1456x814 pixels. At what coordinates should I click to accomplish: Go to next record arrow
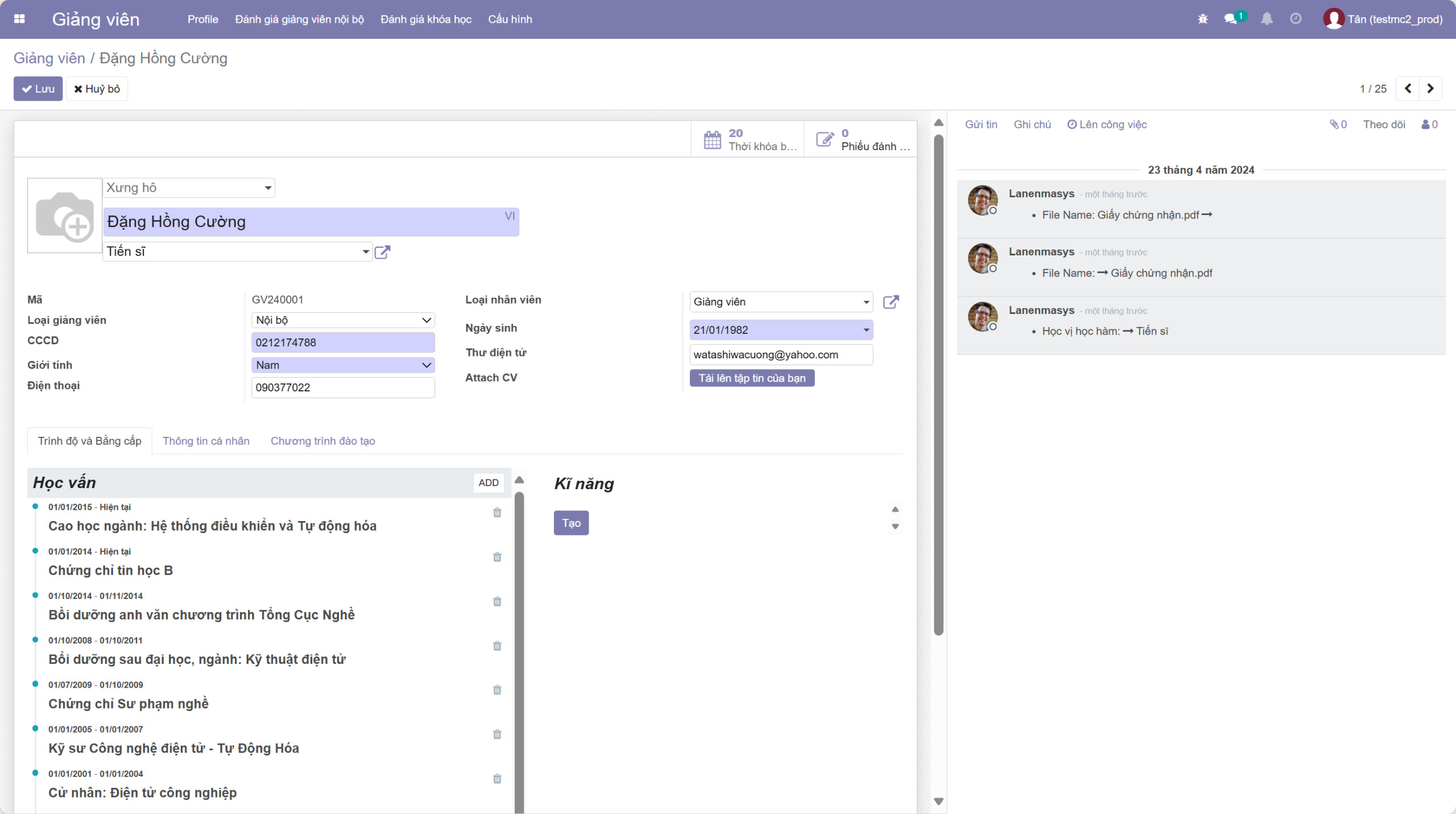[1430, 89]
